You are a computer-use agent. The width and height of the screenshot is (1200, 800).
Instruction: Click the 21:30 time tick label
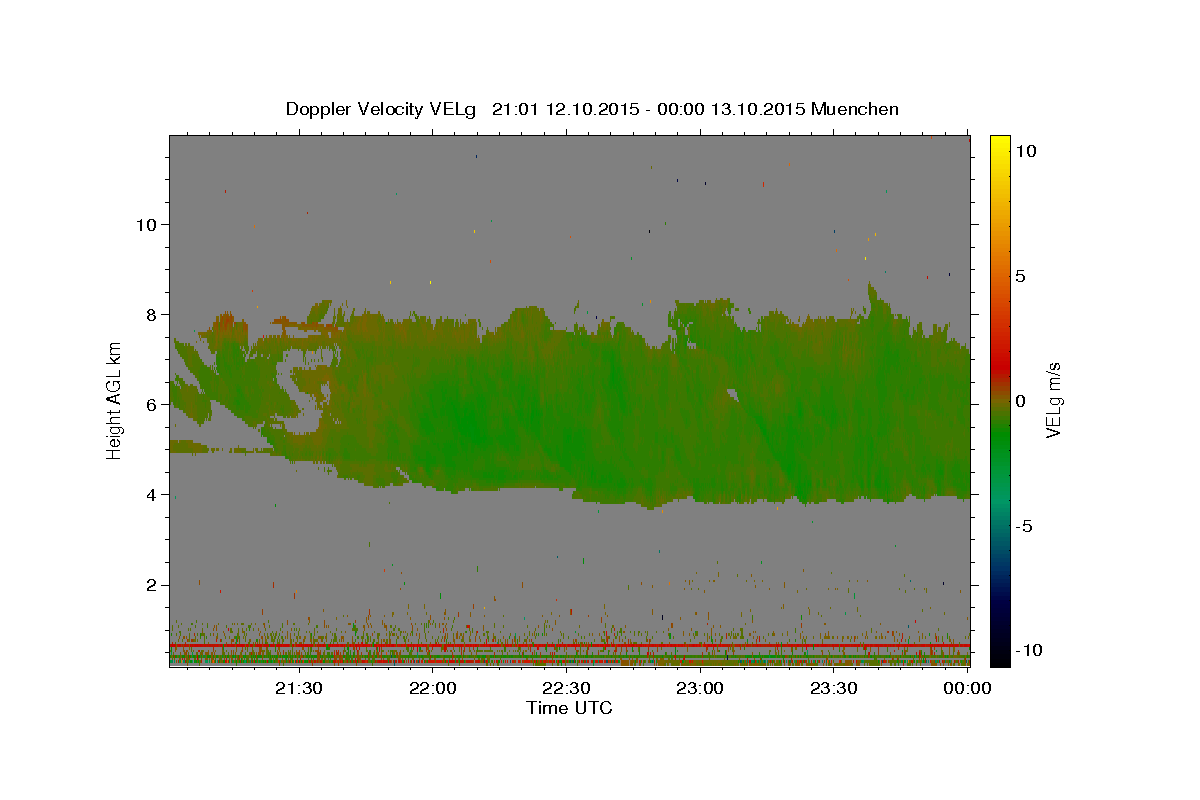(299, 688)
